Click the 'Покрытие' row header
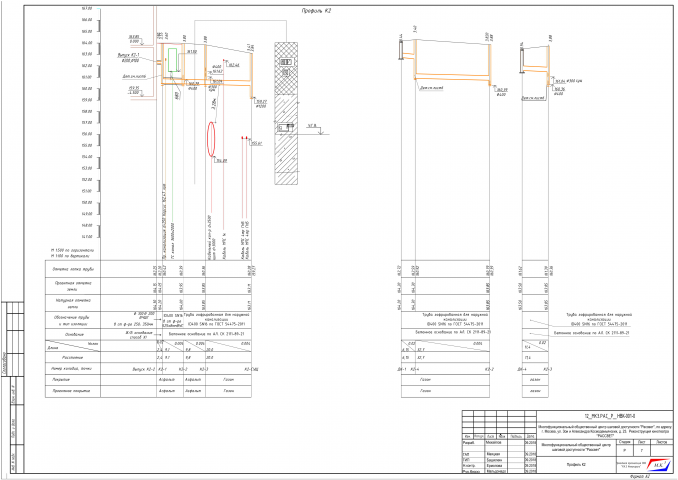Screen dimensions: 678x480 click(x=73, y=380)
